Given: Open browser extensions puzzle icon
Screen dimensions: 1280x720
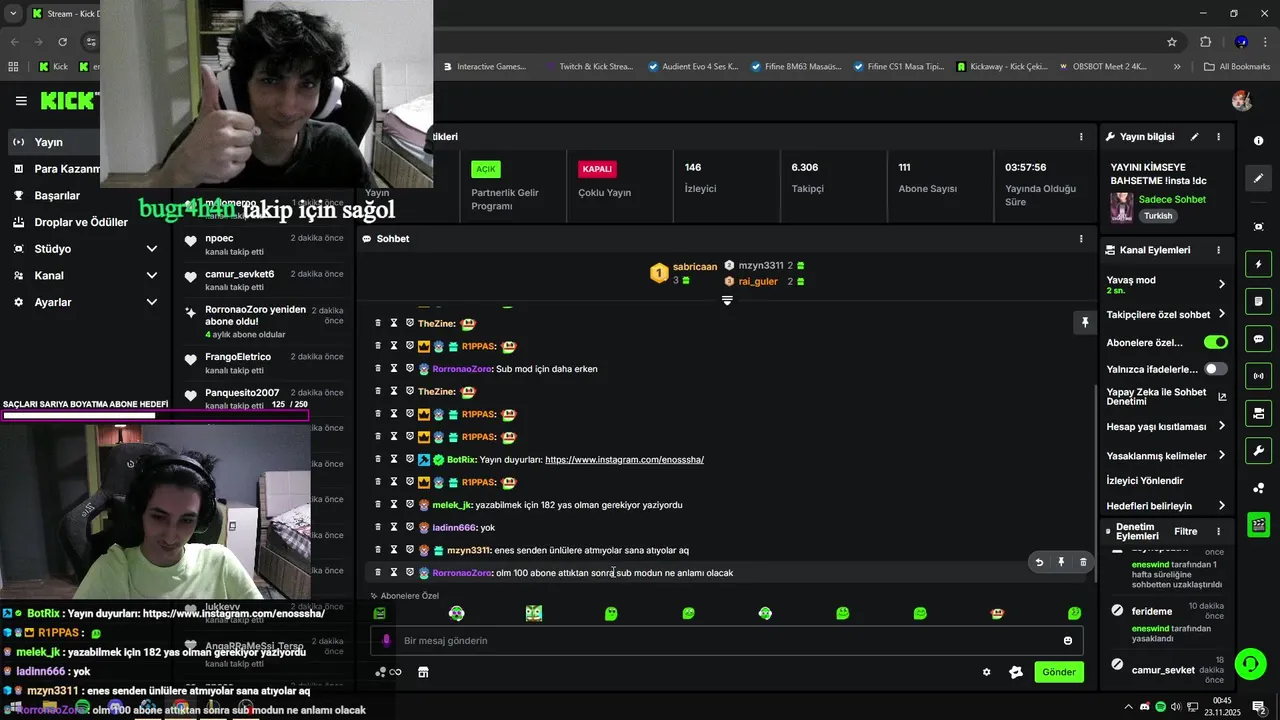Looking at the screenshot, I should (x=1205, y=42).
